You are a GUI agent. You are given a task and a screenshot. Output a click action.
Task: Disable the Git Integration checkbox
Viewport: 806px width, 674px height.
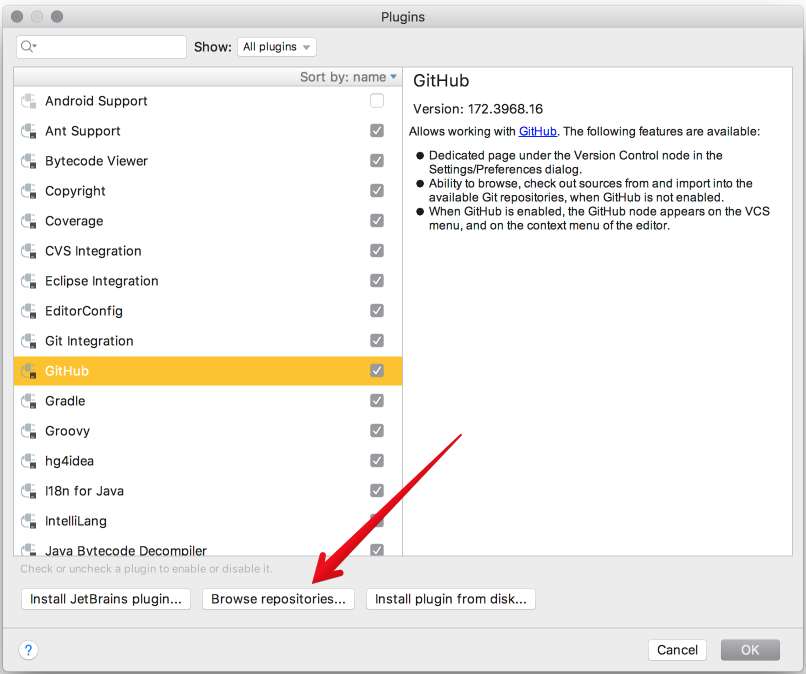(377, 340)
